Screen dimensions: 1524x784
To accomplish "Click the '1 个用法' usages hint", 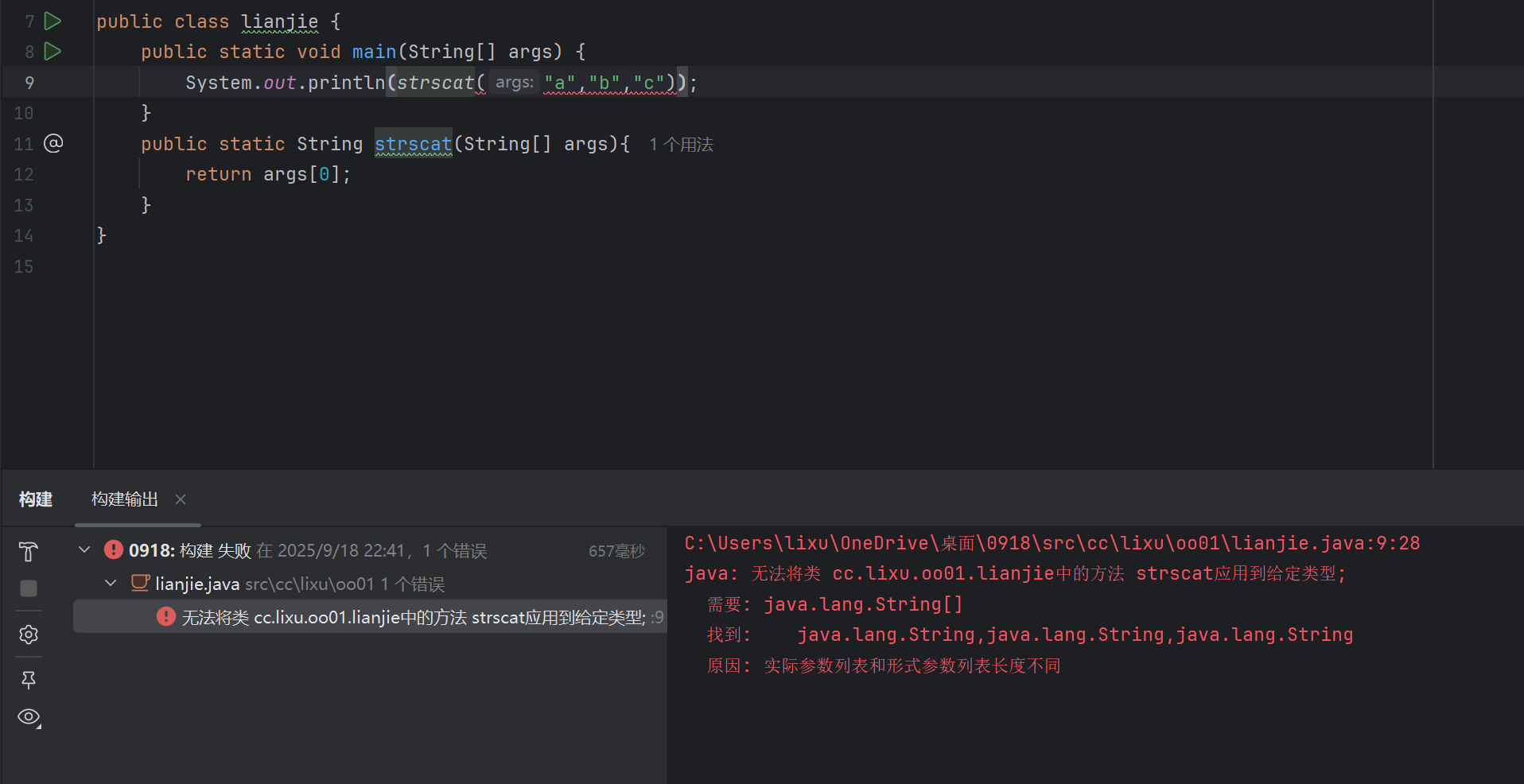I will [681, 145].
